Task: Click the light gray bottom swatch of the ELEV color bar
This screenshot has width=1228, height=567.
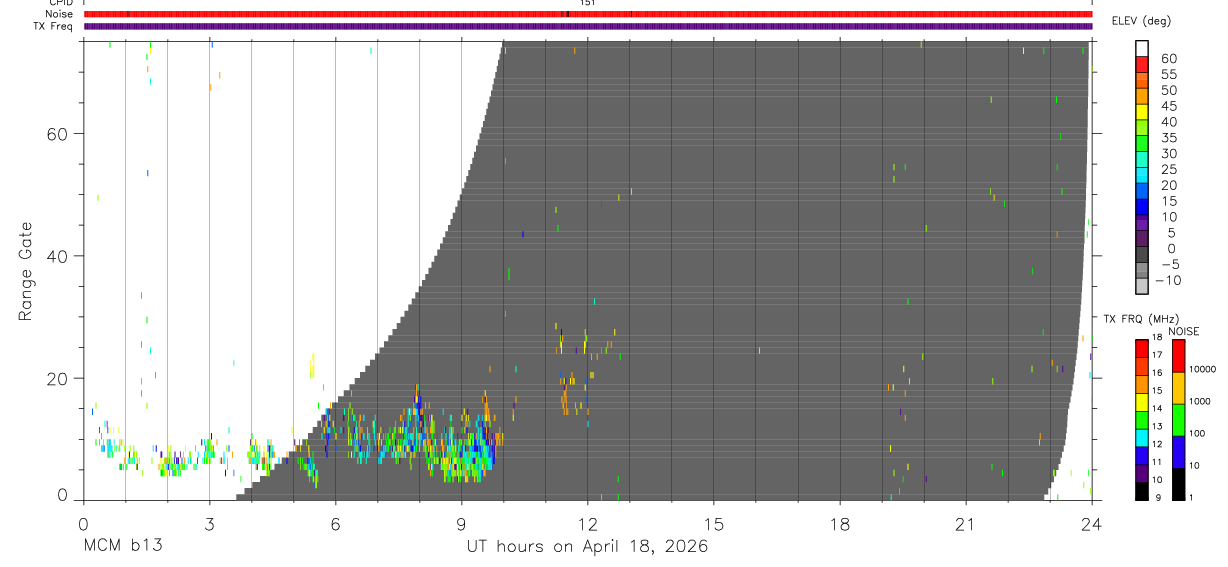Action: pyautogui.click(x=1142, y=288)
